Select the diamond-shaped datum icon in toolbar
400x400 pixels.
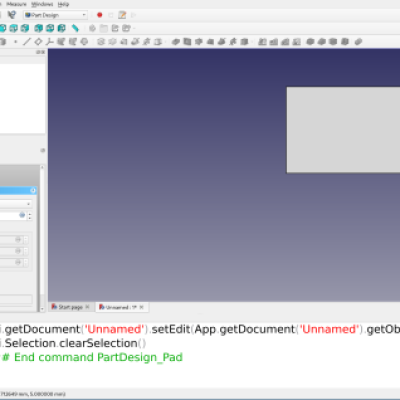[x=38, y=42]
